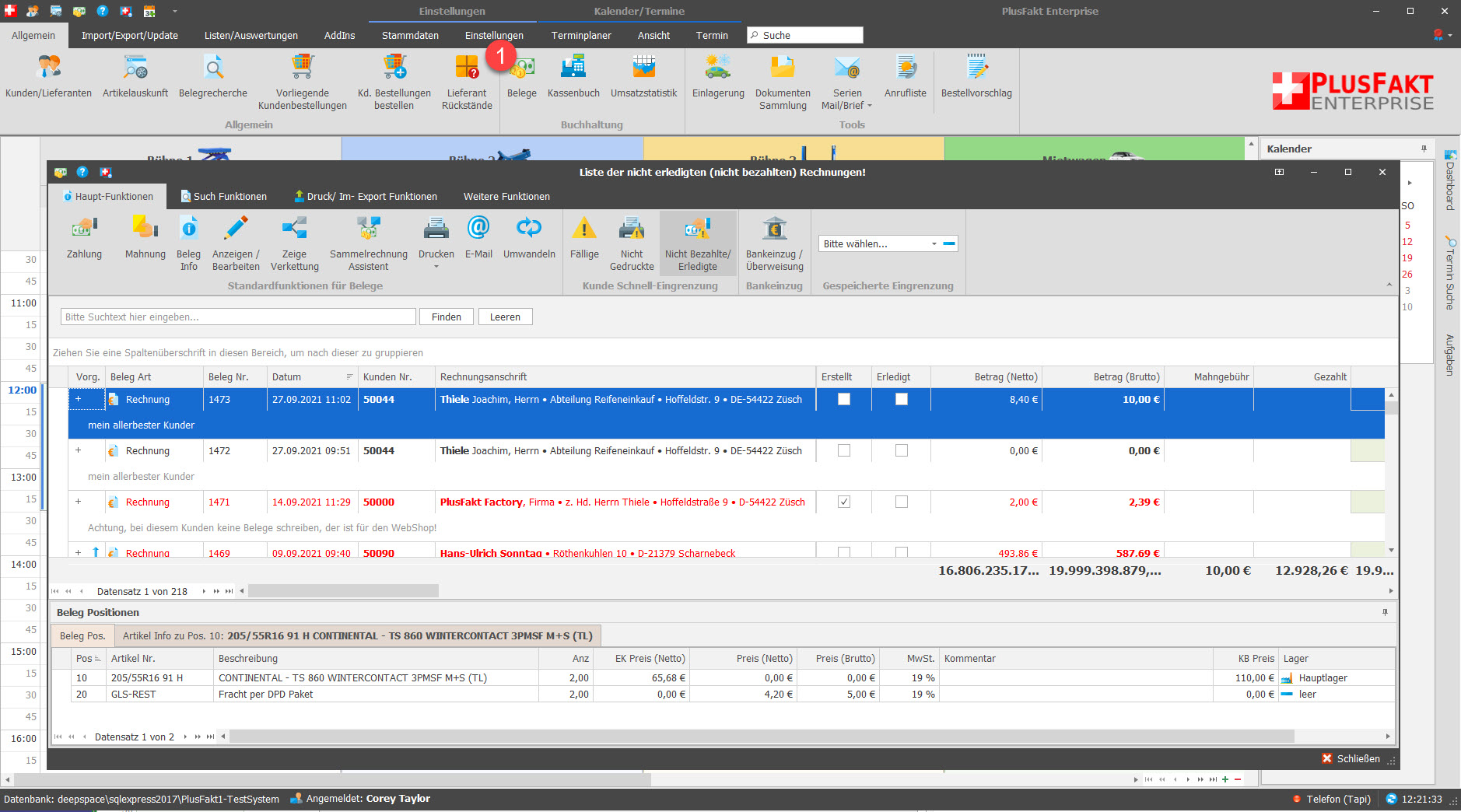The width and height of the screenshot is (1461, 812).
Task: Open the Kassenbuch
Action: 573,76
